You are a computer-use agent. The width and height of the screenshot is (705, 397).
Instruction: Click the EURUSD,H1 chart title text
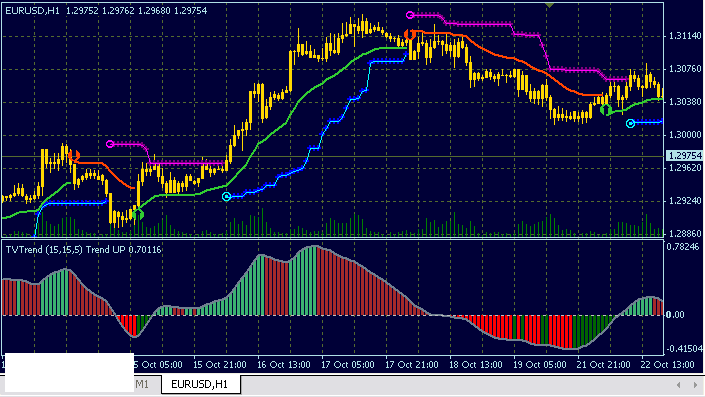(x=32, y=11)
